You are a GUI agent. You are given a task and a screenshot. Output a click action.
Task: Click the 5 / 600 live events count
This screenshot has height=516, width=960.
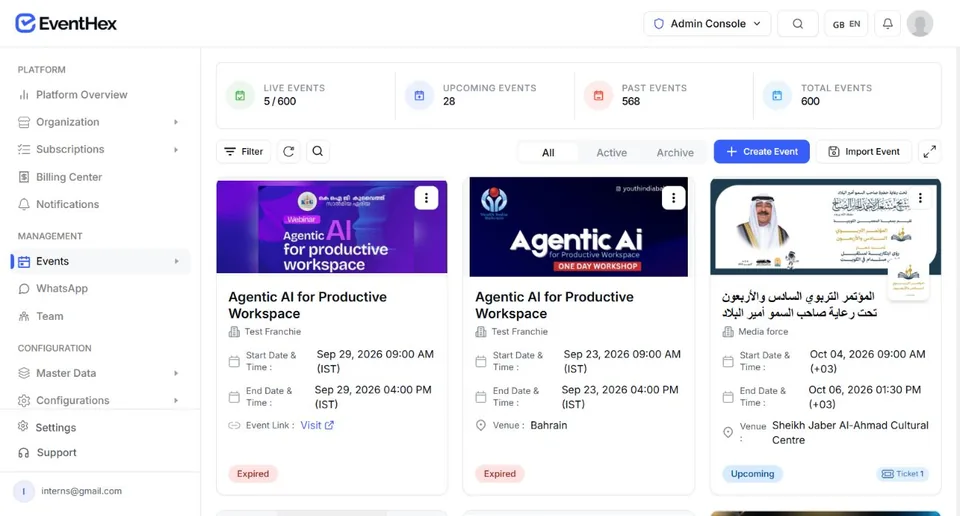[x=280, y=102]
